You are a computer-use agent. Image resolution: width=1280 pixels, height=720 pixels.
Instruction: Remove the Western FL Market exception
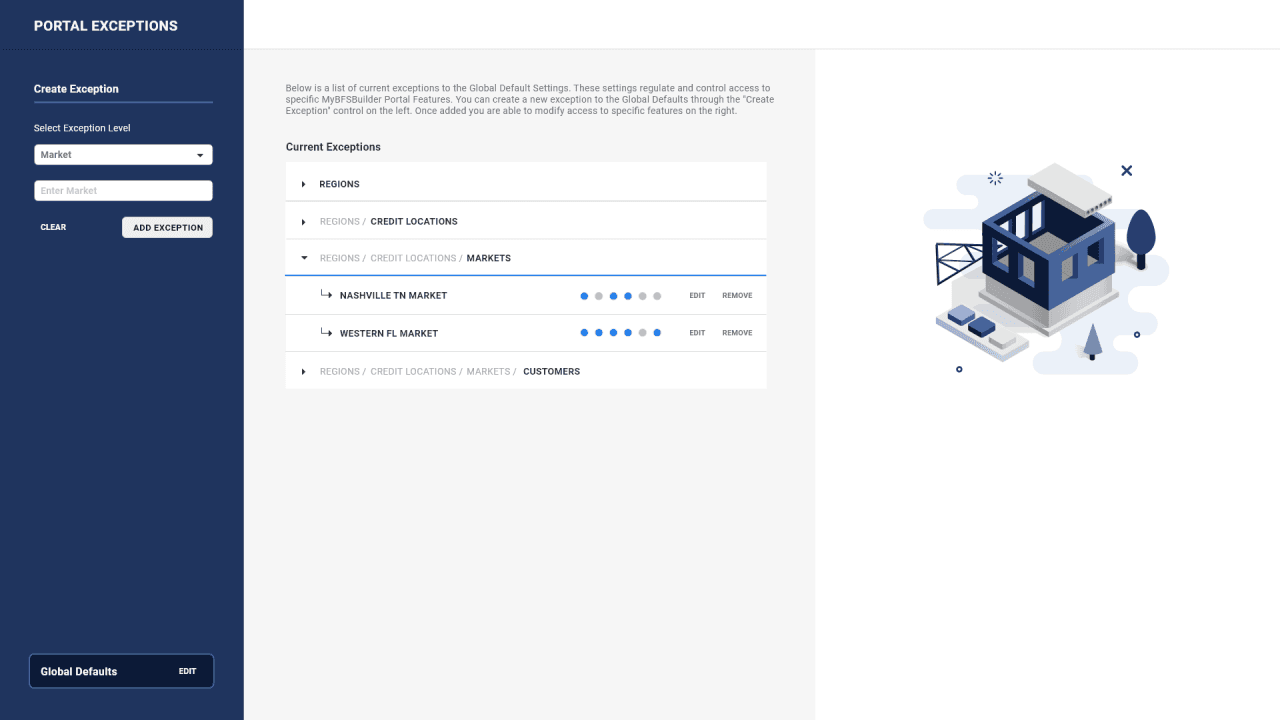tap(737, 333)
